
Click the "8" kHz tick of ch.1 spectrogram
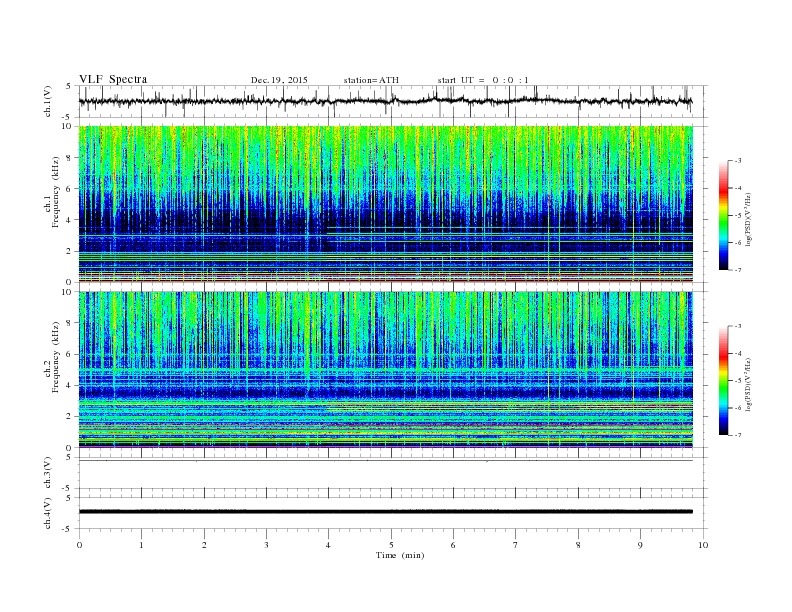[x=70, y=158]
